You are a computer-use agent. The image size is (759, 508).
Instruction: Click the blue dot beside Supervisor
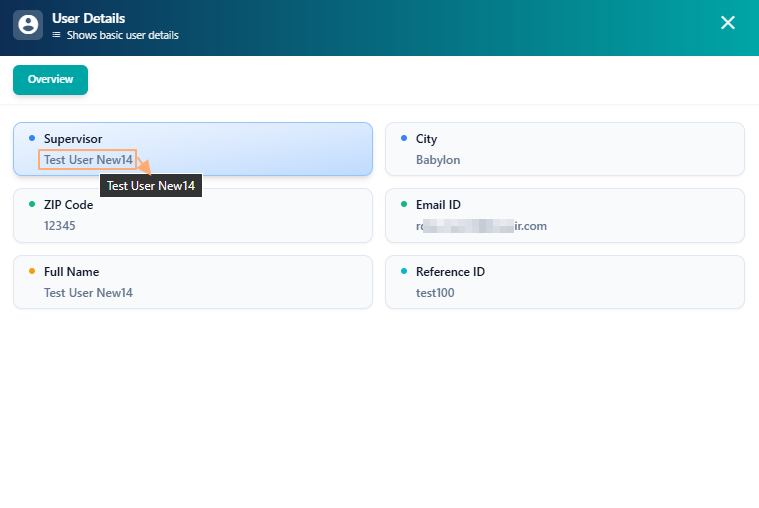click(x=32, y=138)
